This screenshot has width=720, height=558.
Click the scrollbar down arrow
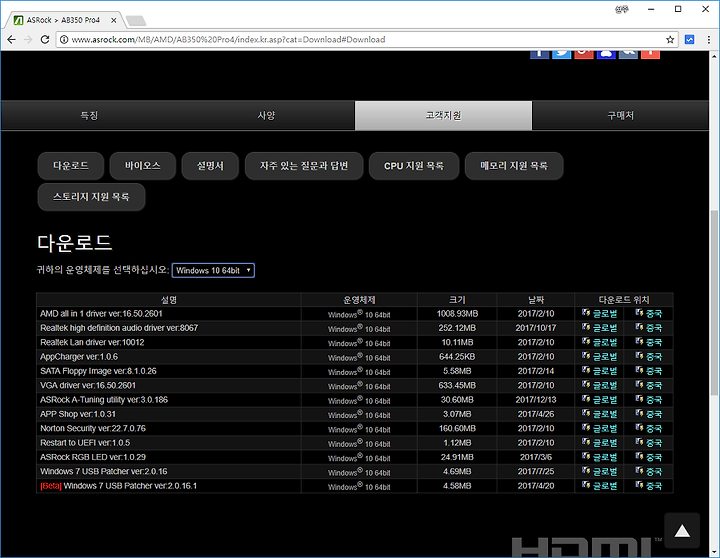714,552
